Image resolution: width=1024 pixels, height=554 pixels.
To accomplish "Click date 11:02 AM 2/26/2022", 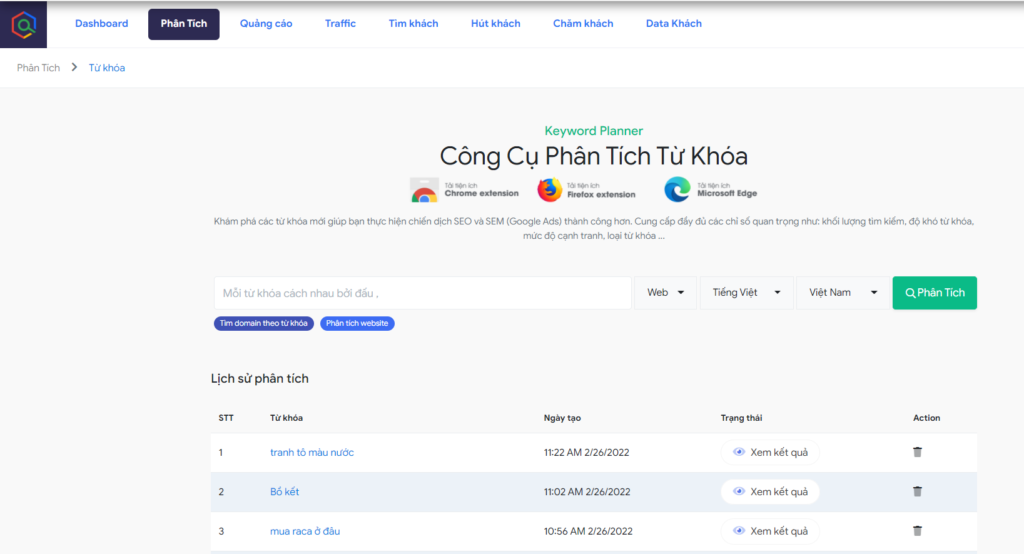I will [x=587, y=492].
